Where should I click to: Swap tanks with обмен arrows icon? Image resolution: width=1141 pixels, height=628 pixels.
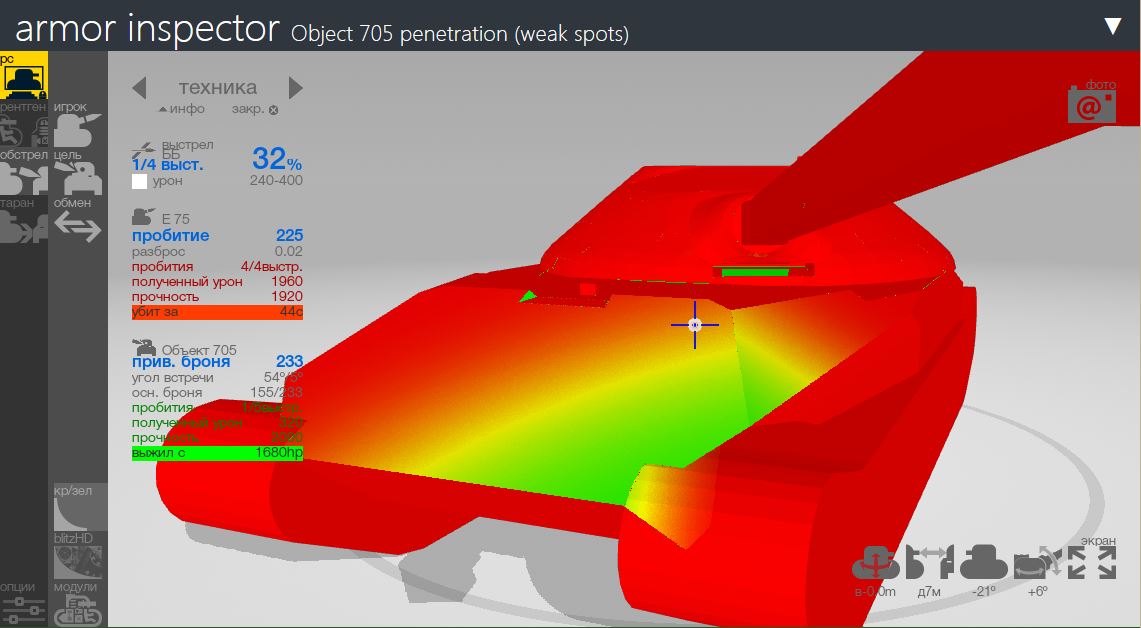tap(78, 220)
